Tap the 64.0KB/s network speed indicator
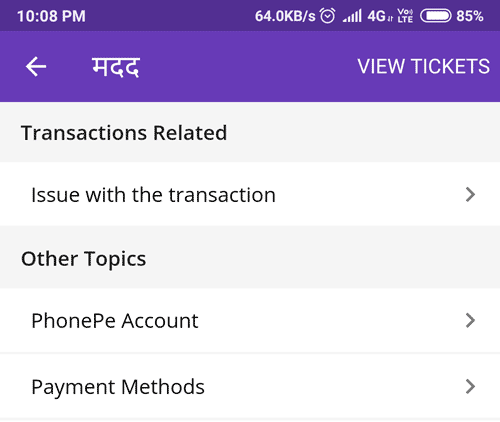Viewport: 500px width, 422px height. coord(285,16)
